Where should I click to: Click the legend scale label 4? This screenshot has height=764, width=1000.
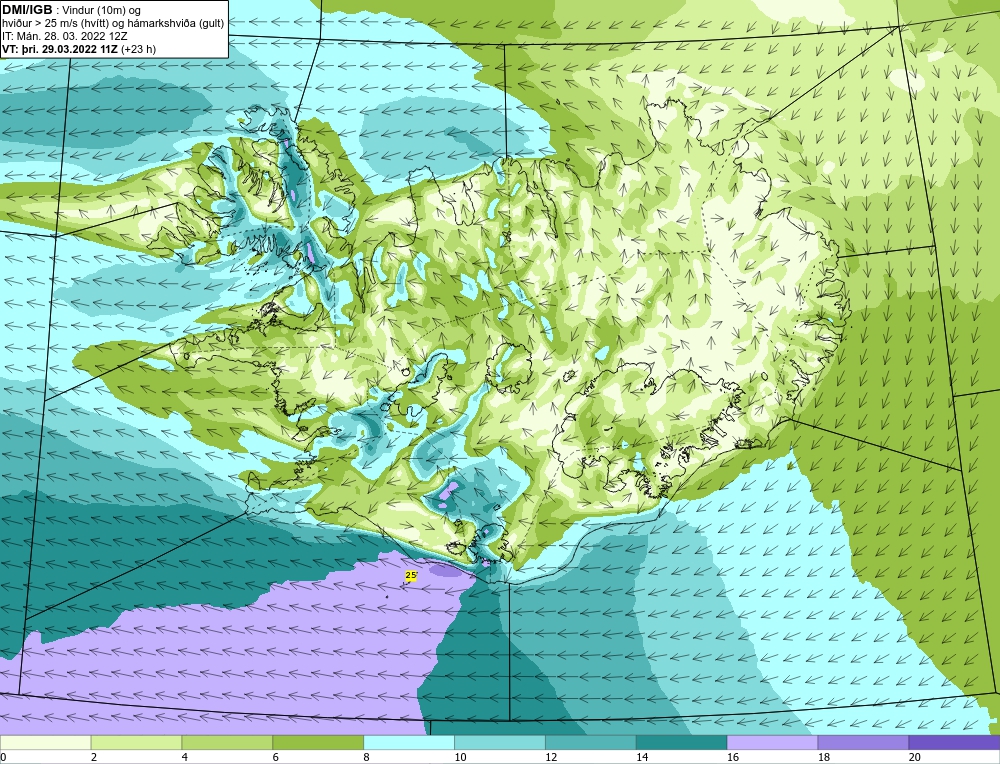pyautogui.click(x=184, y=757)
